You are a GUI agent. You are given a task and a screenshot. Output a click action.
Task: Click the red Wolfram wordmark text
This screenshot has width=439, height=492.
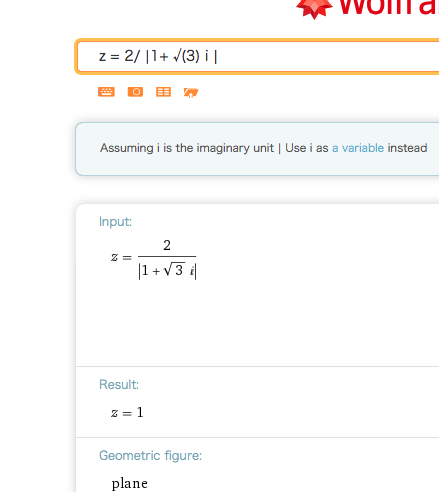point(389,7)
